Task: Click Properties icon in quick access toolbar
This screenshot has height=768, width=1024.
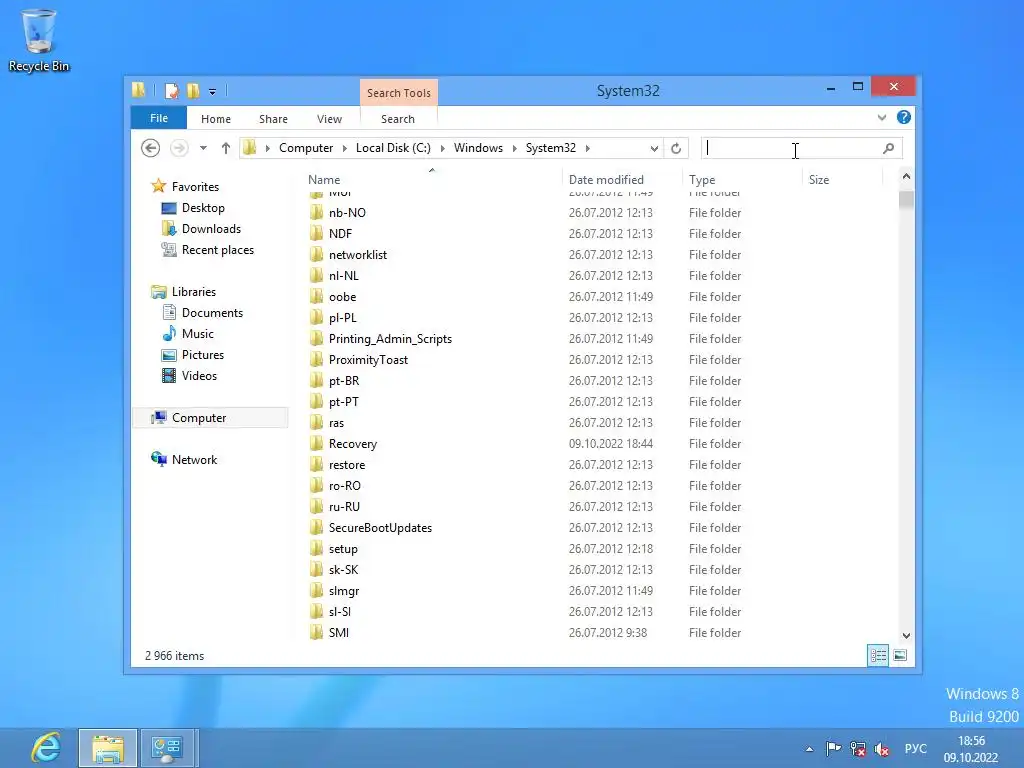Action: coord(172,91)
